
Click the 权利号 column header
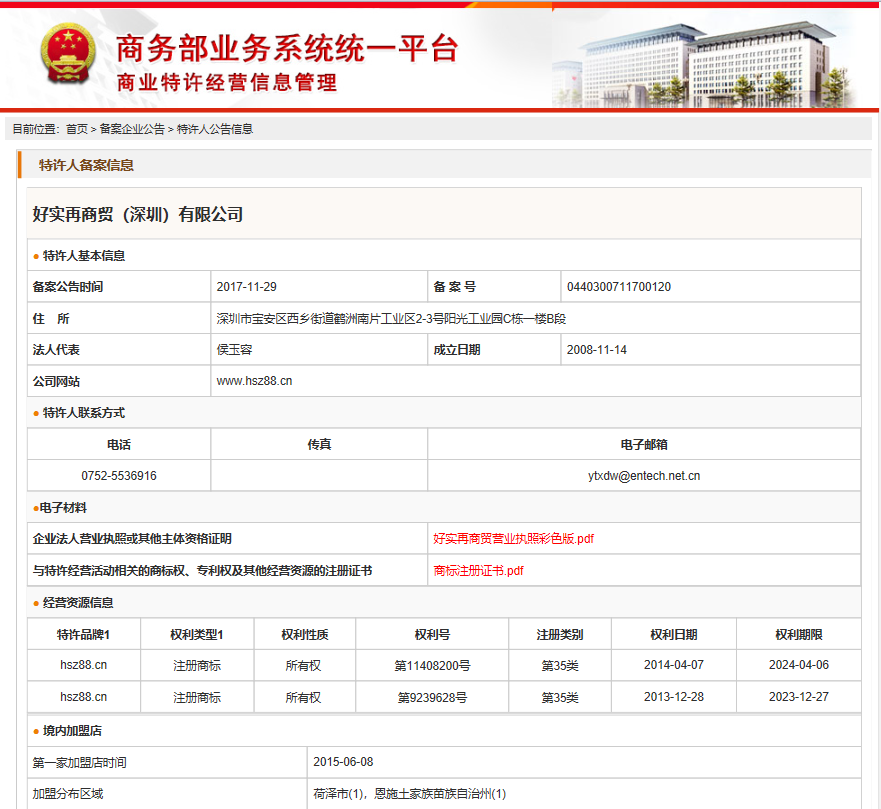(x=432, y=634)
